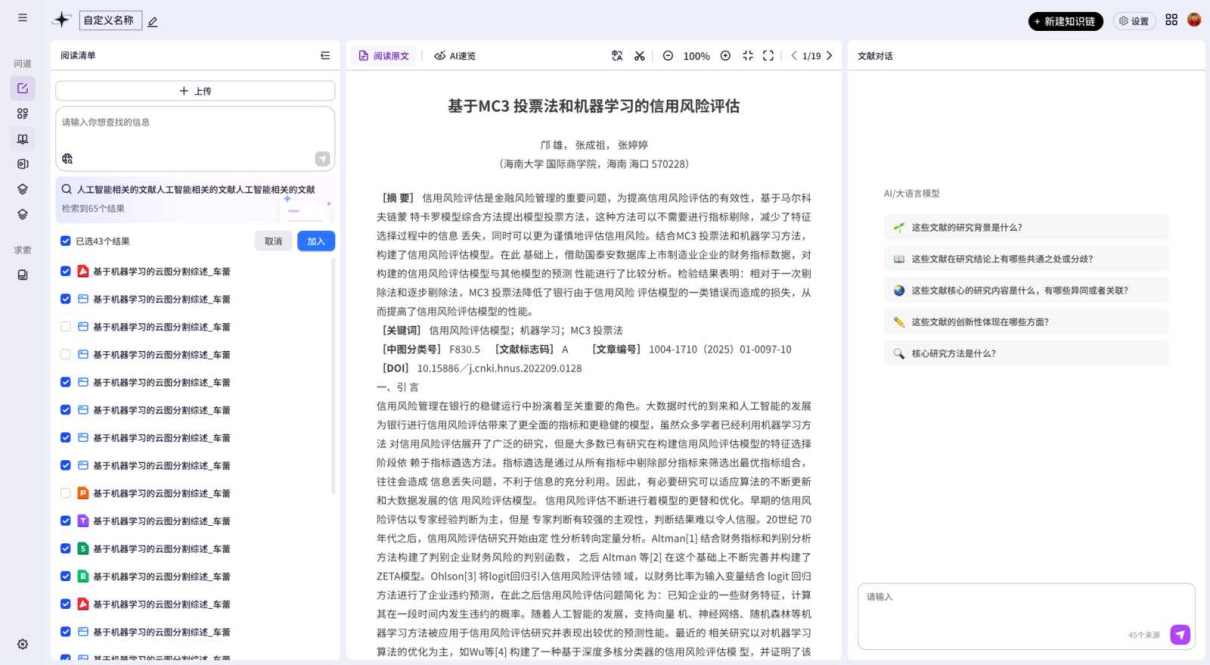
Task: Check the box for orange P document
Action: [66, 493]
